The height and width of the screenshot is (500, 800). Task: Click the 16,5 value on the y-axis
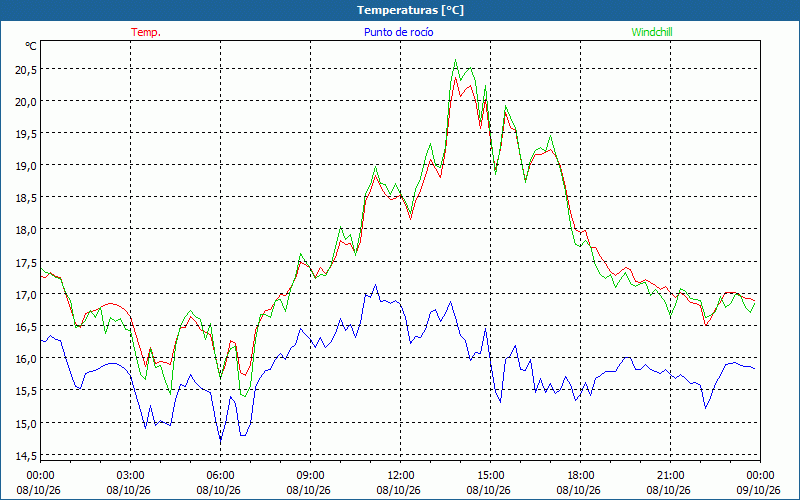26,327
